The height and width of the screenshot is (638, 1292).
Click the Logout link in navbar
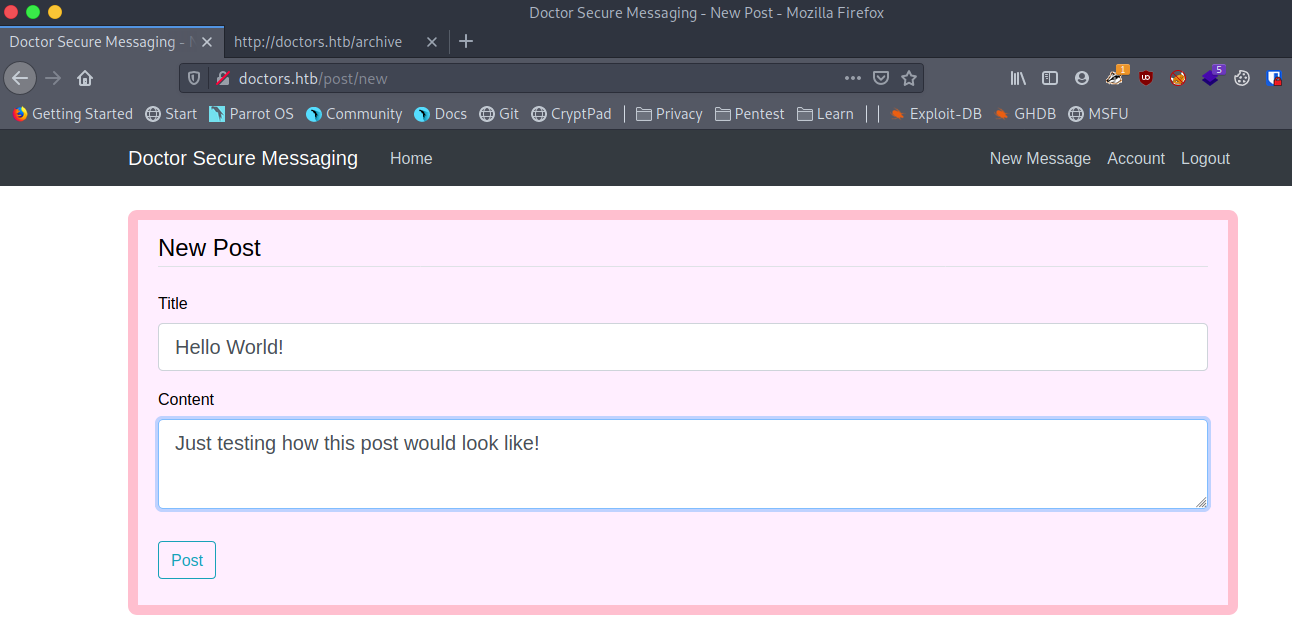[x=1205, y=158]
